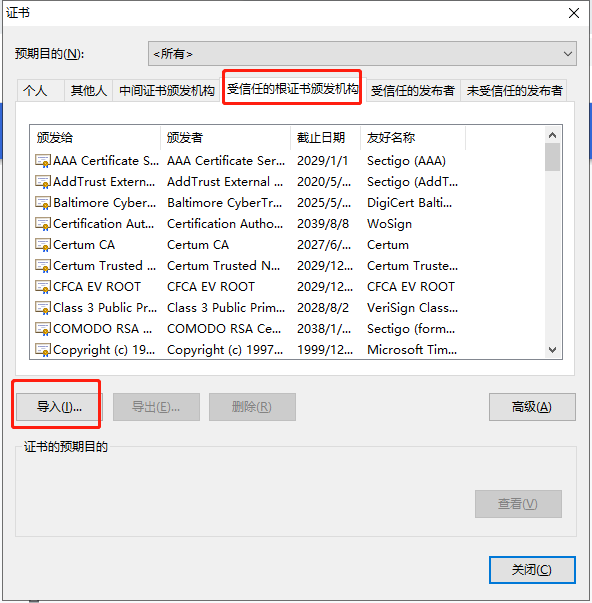Select the Copyright (c) 1997 Microsoft certificate icon
The height and width of the screenshot is (603, 592).
point(43,350)
